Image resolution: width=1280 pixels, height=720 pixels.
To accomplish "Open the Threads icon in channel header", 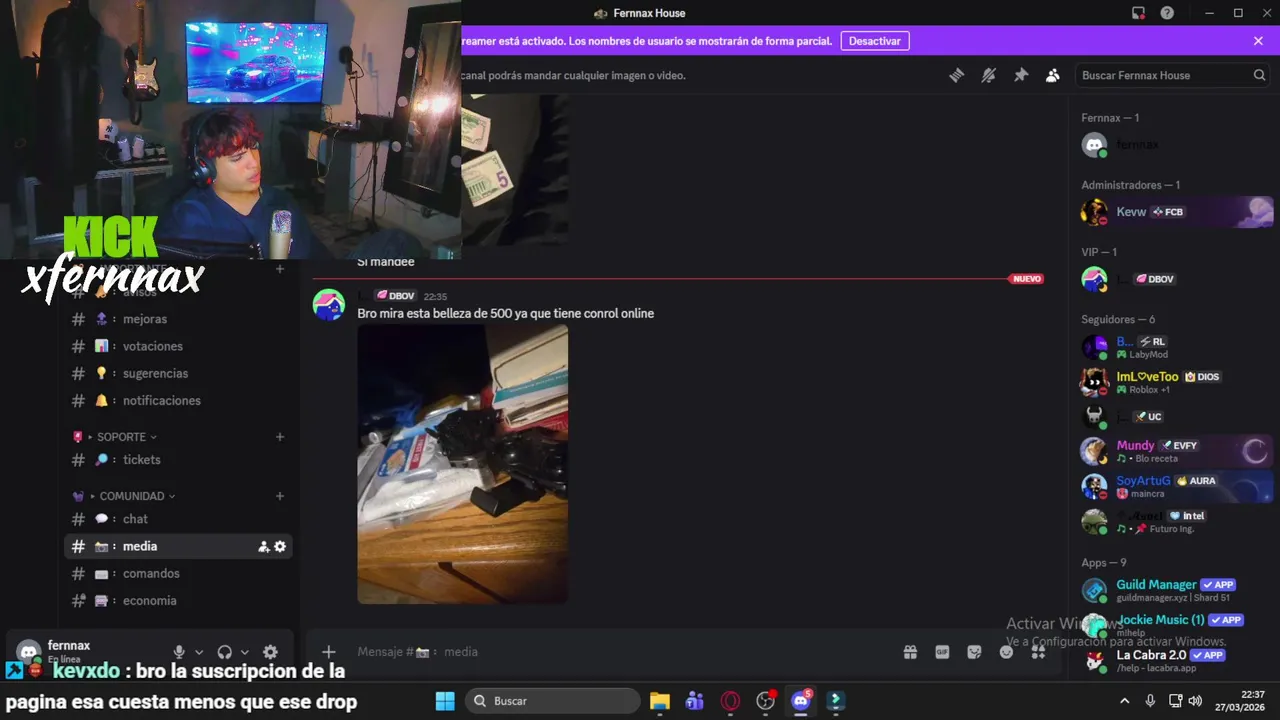I will 957,75.
